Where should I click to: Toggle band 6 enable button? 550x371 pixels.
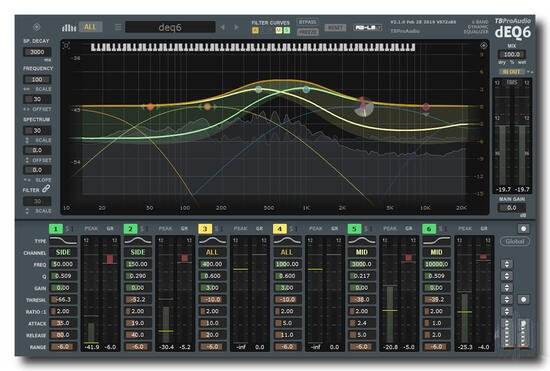(x=429, y=229)
